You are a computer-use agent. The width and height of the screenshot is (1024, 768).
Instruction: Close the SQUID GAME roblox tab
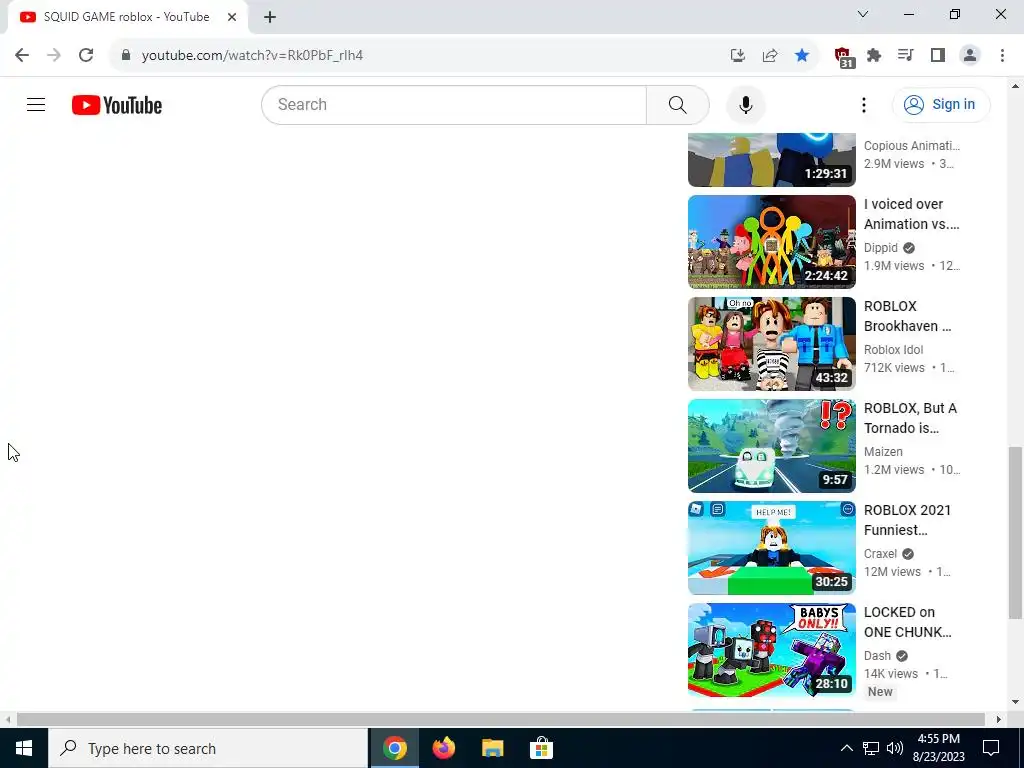pos(232,17)
